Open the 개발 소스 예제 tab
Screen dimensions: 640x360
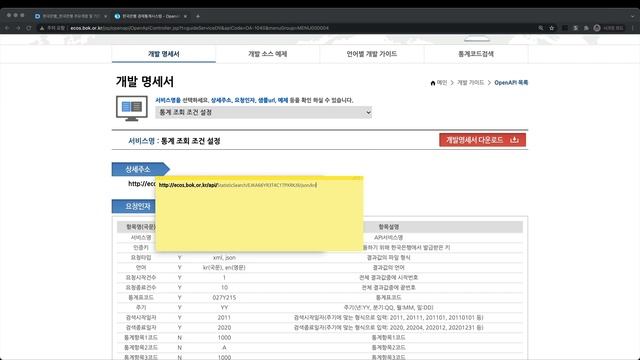tap(268, 54)
